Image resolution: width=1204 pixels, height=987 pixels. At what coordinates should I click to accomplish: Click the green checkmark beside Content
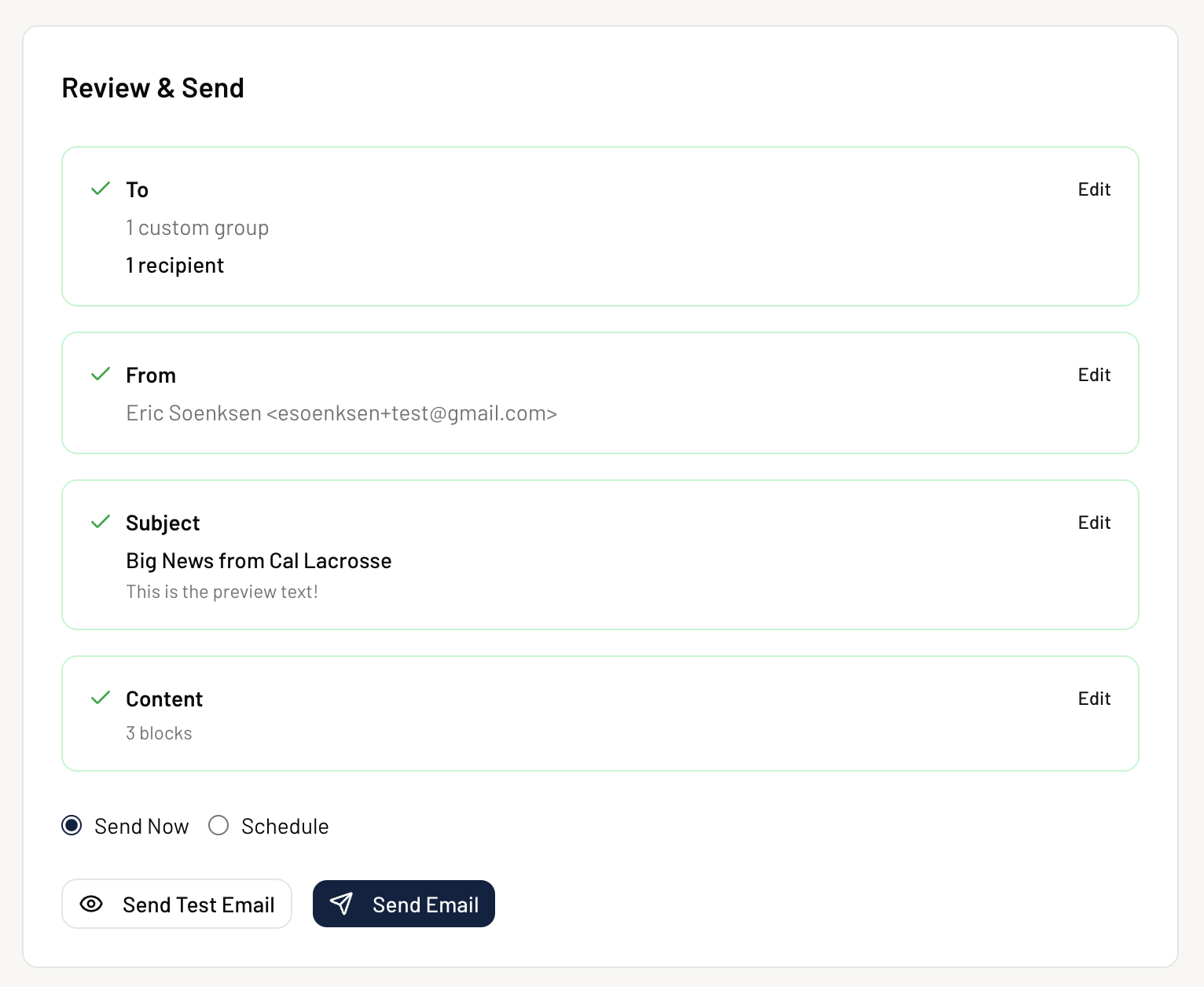coord(101,698)
